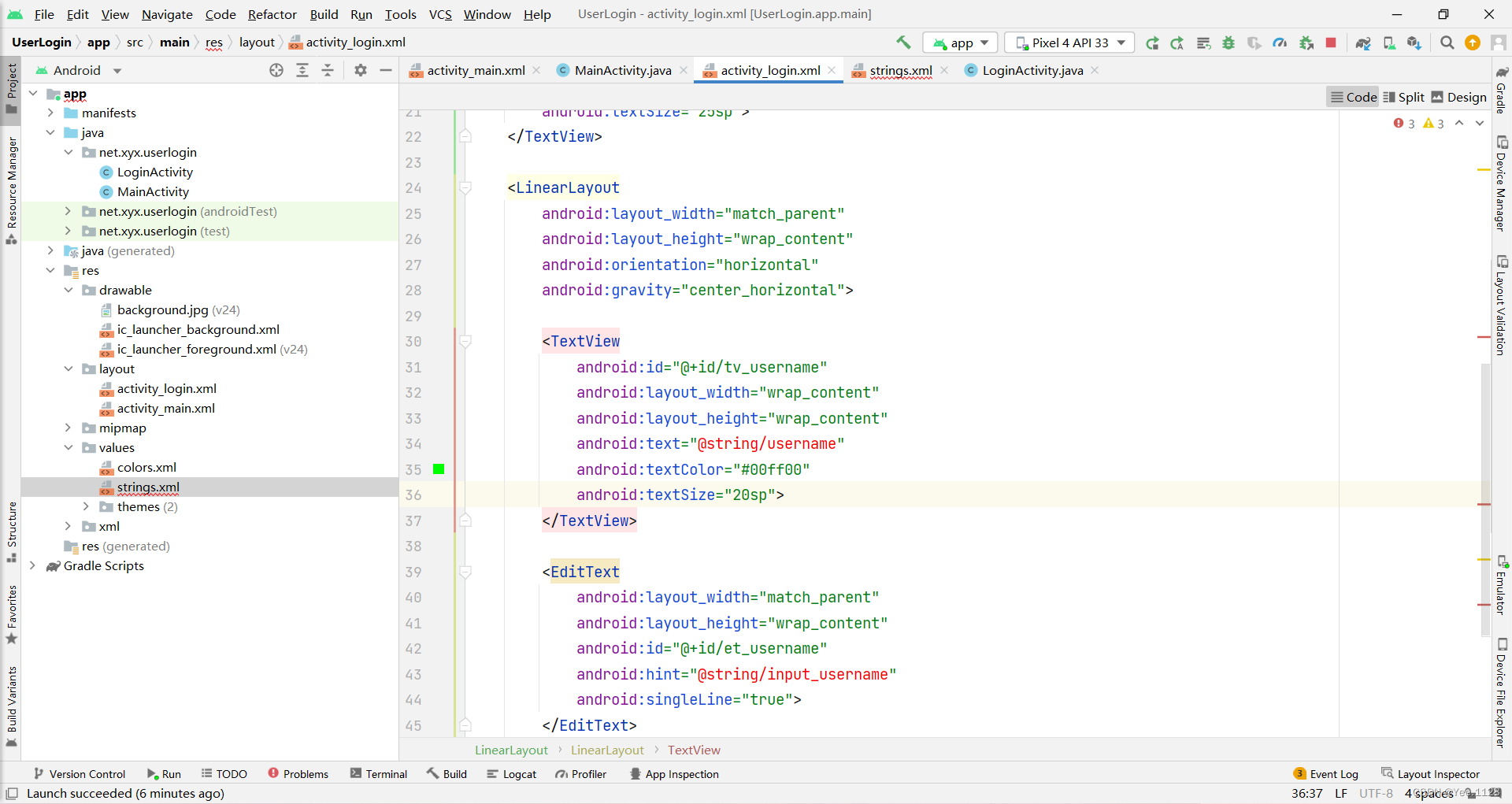Screen dimensions: 1512x804
Task: Click the Select Opened File target icon
Action: (x=276, y=70)
